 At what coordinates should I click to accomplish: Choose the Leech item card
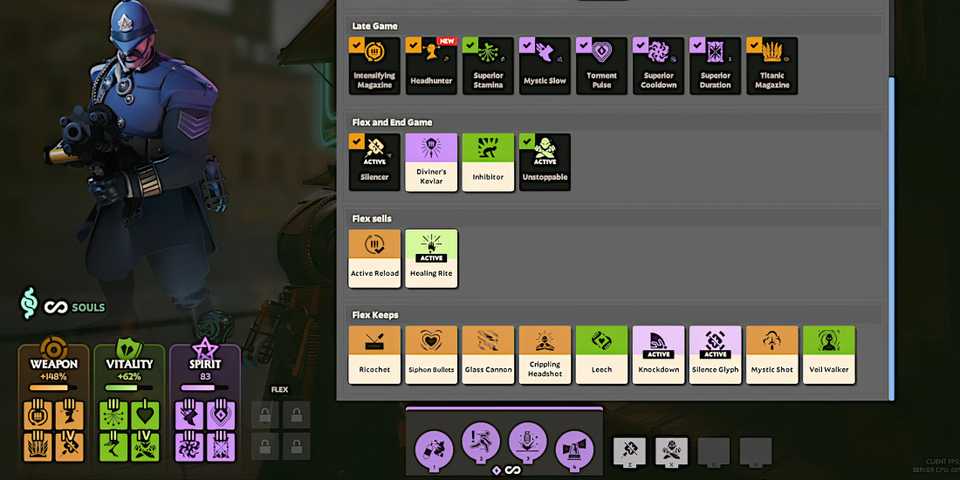602,354
